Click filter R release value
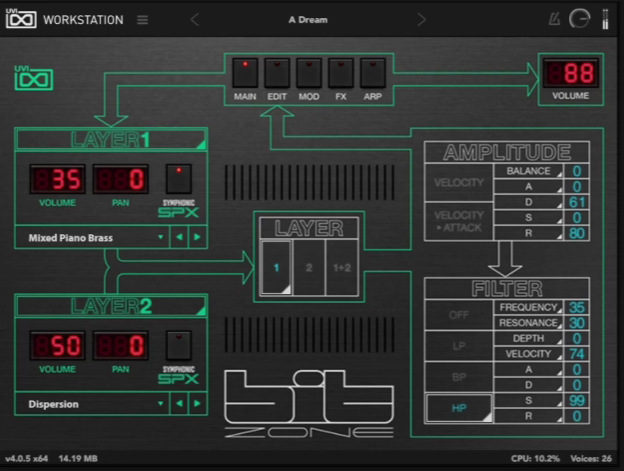 [577, 416]
